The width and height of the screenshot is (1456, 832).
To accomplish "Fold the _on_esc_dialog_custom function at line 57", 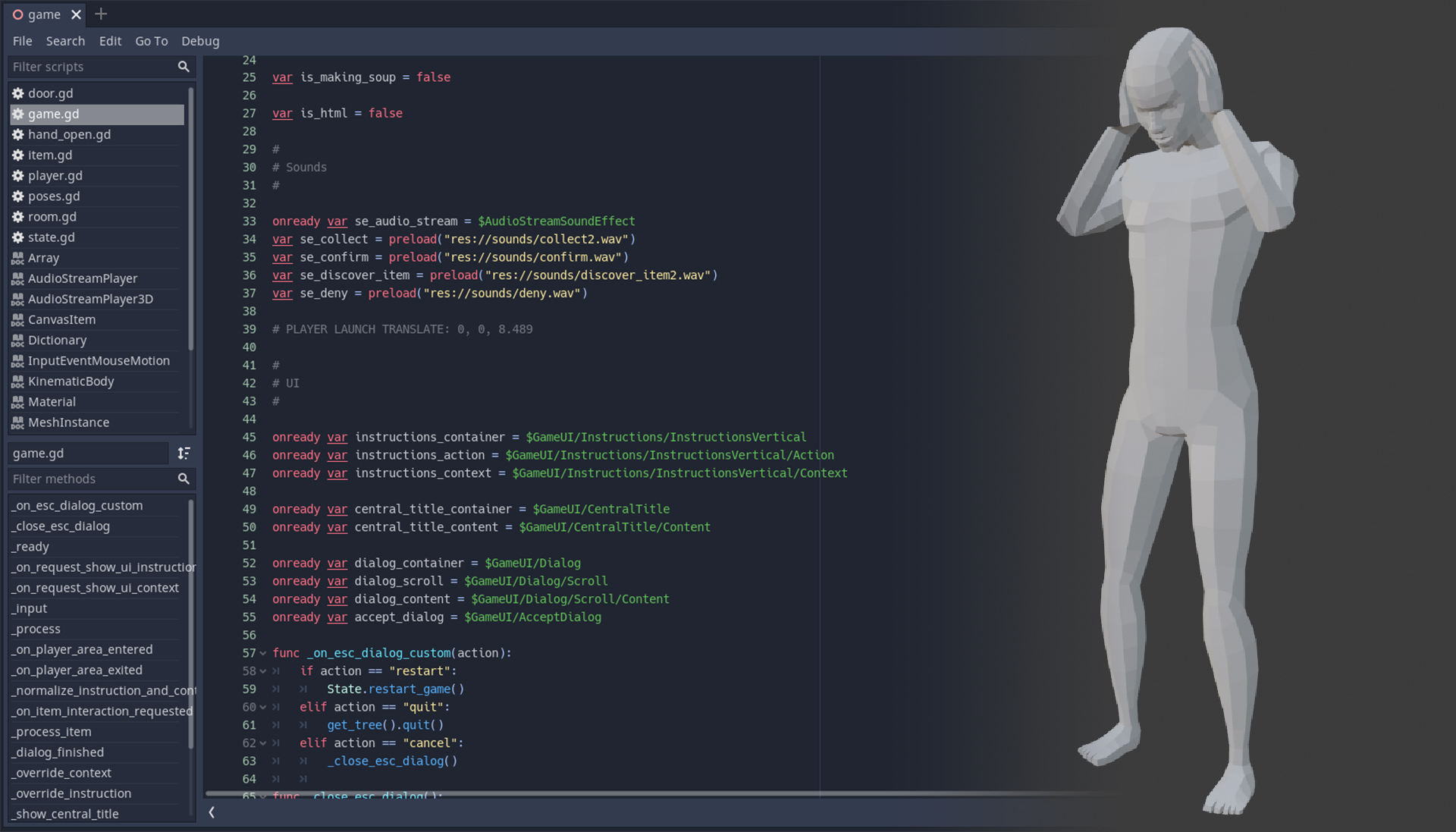I will coord(263,653).
